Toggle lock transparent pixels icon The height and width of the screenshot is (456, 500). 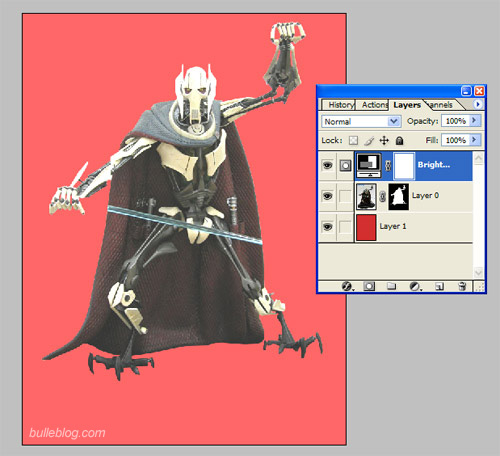coord(353,141)
